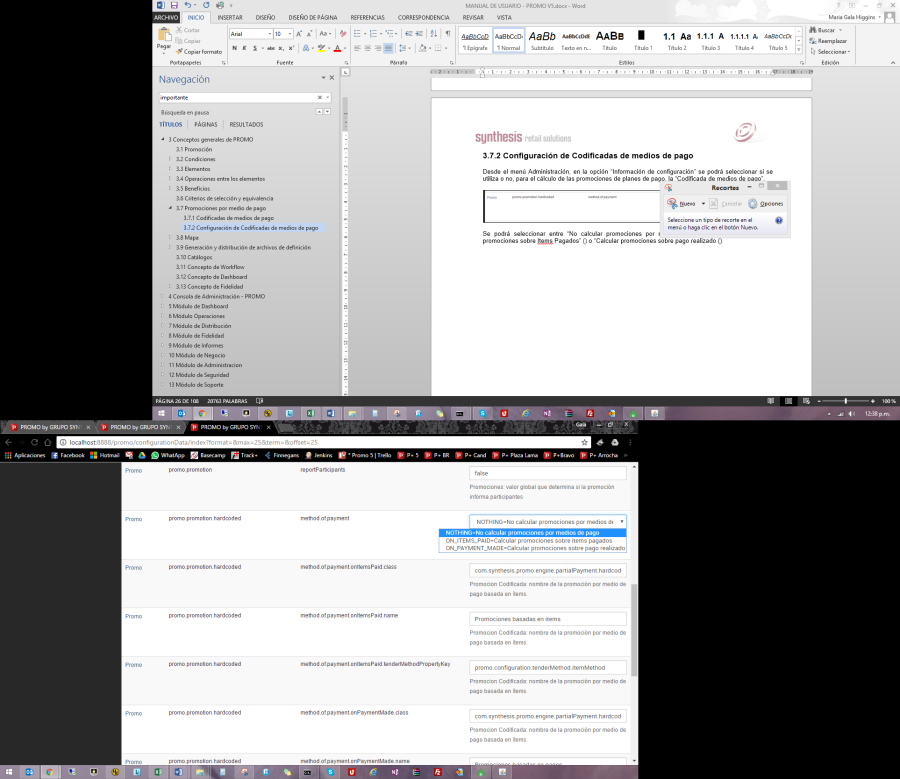The width and height of the screenshot is (900, 779).
Task: Collapse '3 Conceptos generales de PROMO'
Action: [x=163, y=139]
